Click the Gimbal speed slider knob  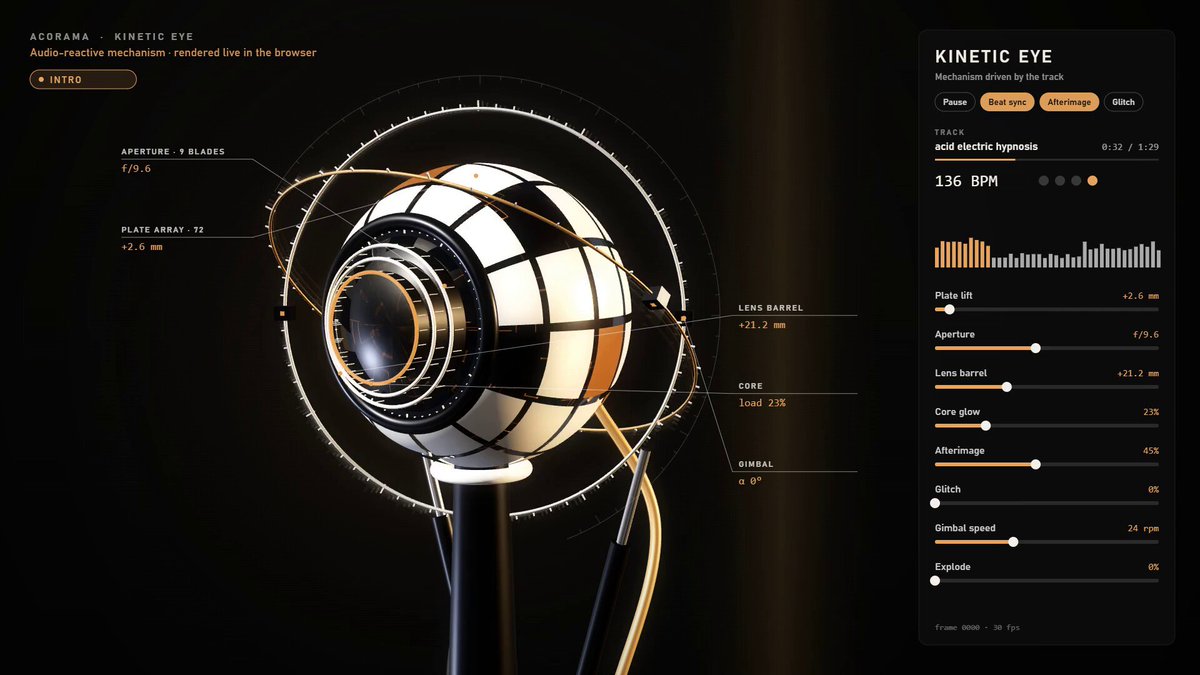coord(1014,542)
